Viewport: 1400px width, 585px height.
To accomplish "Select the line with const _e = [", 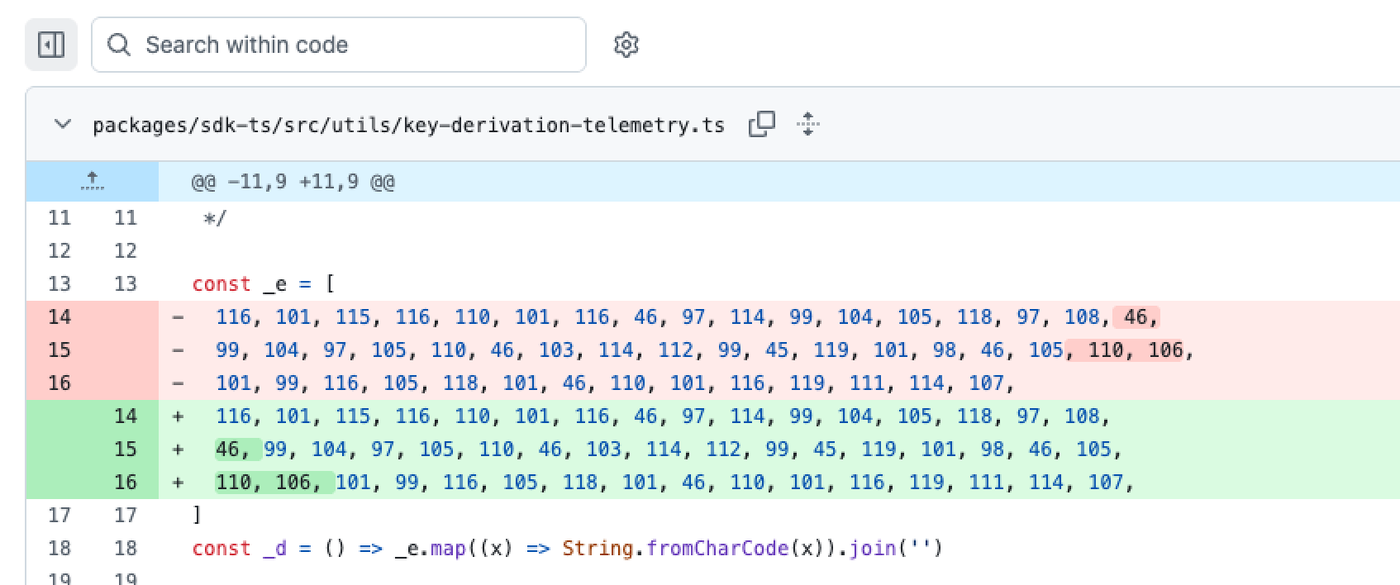I will point(263,284).
